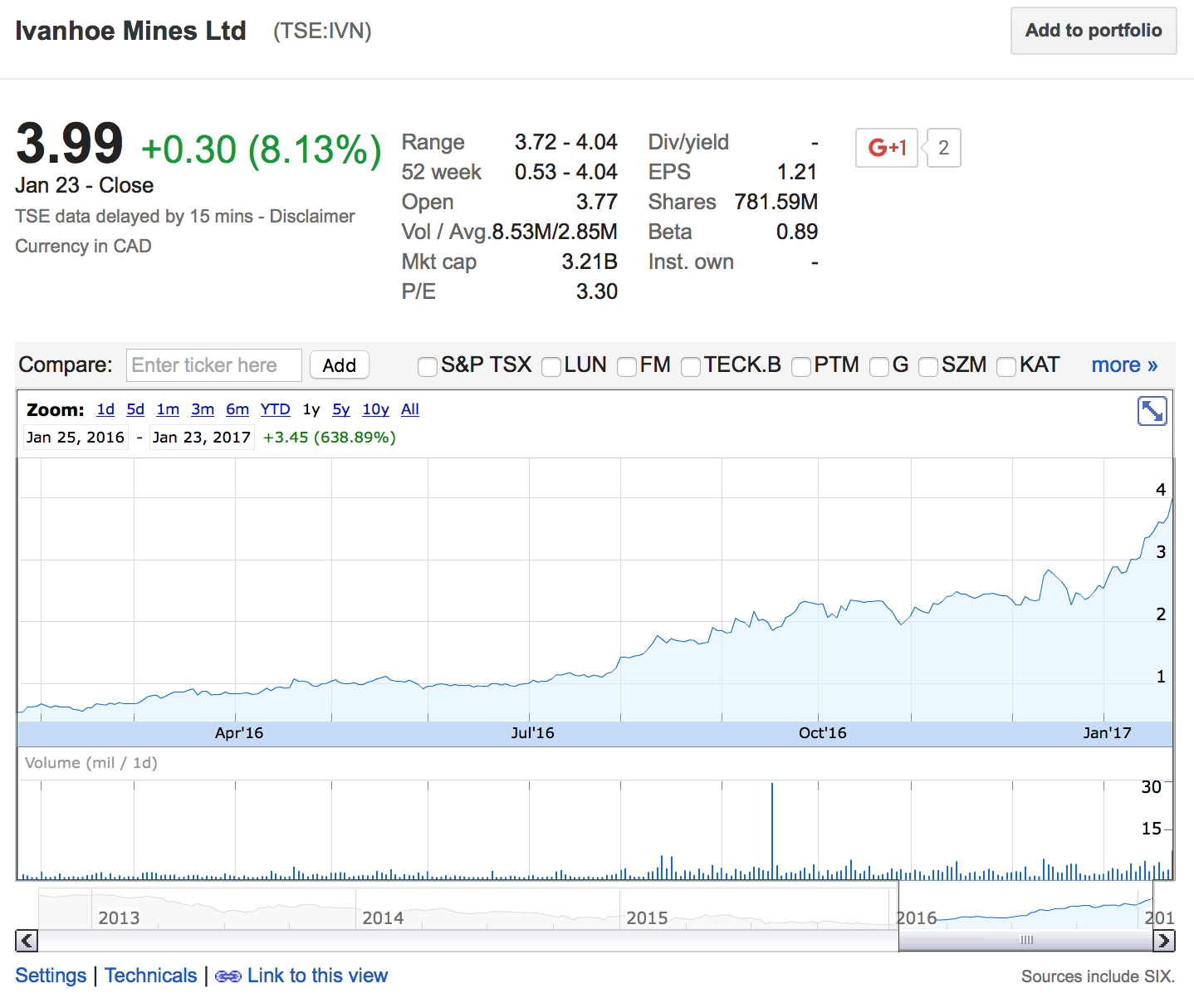Check the TECK.B comparison box

pyautogui.click(x=690, y=366)
